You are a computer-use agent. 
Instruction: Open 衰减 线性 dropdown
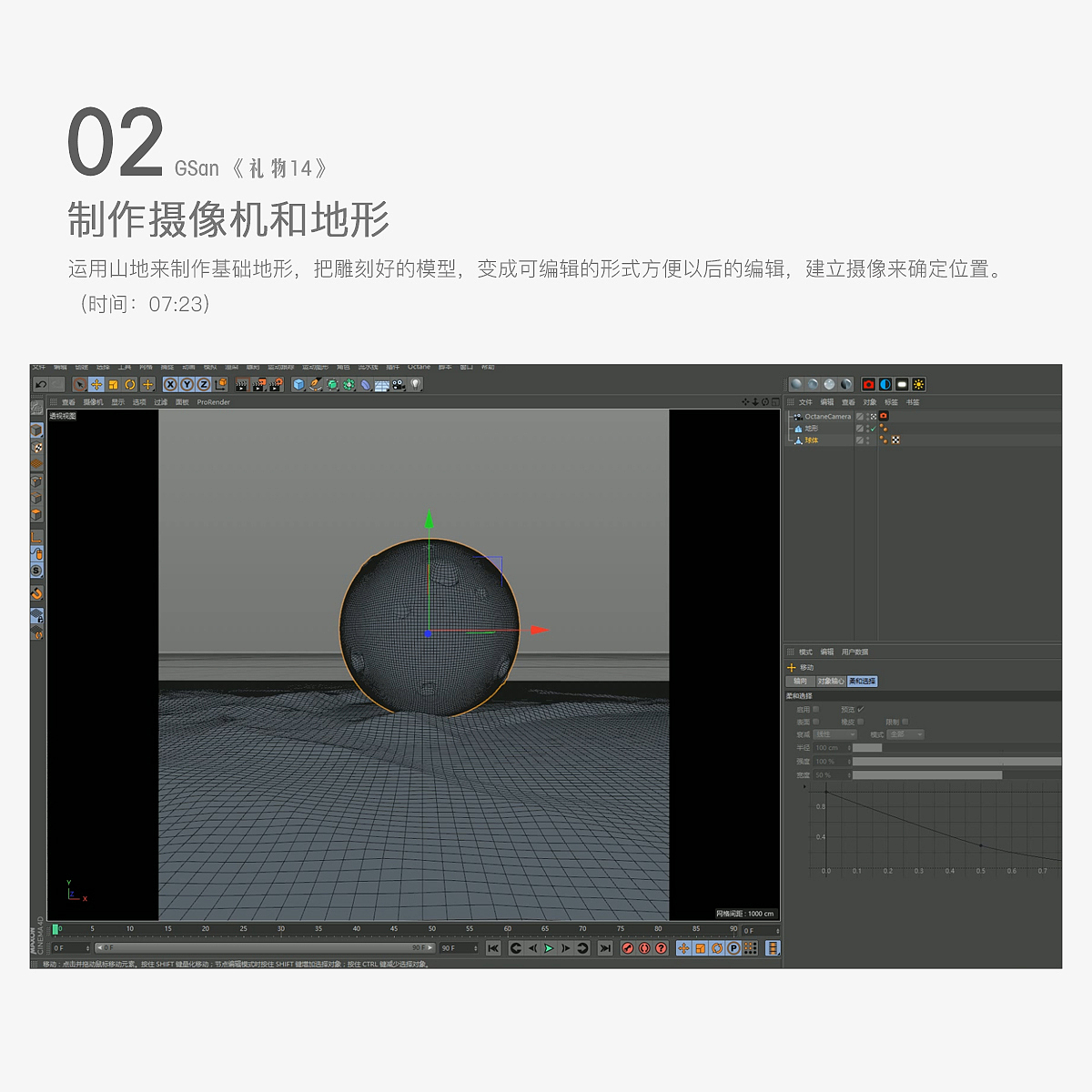(835, 734)
